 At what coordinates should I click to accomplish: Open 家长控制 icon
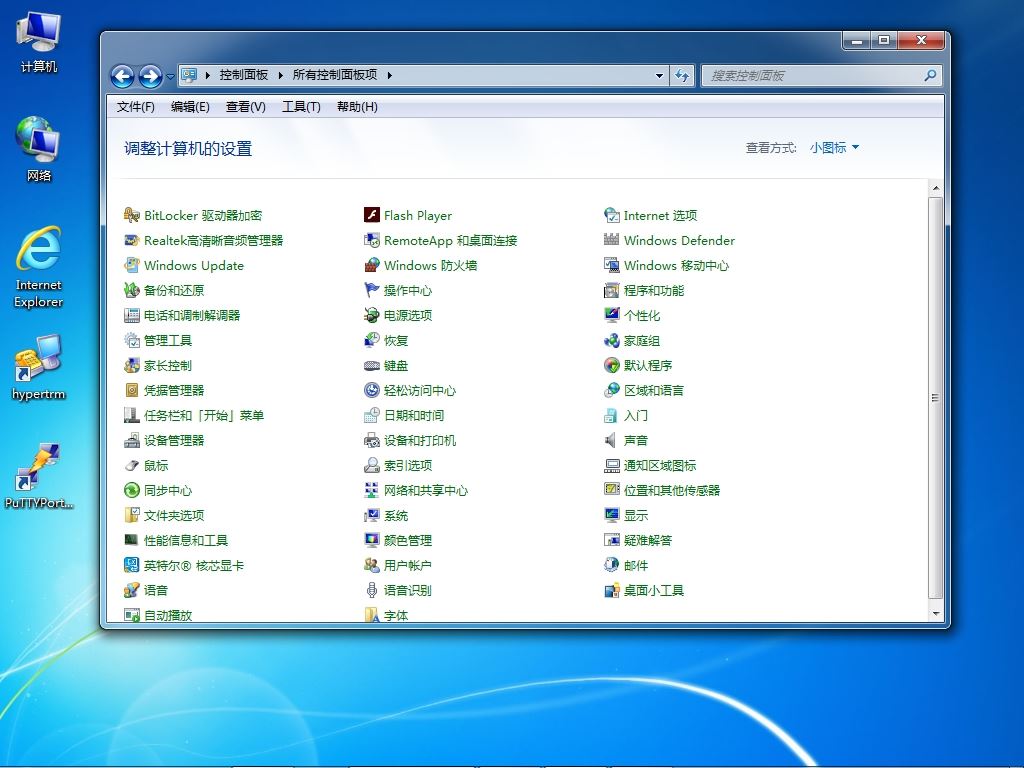click(132, 365)
